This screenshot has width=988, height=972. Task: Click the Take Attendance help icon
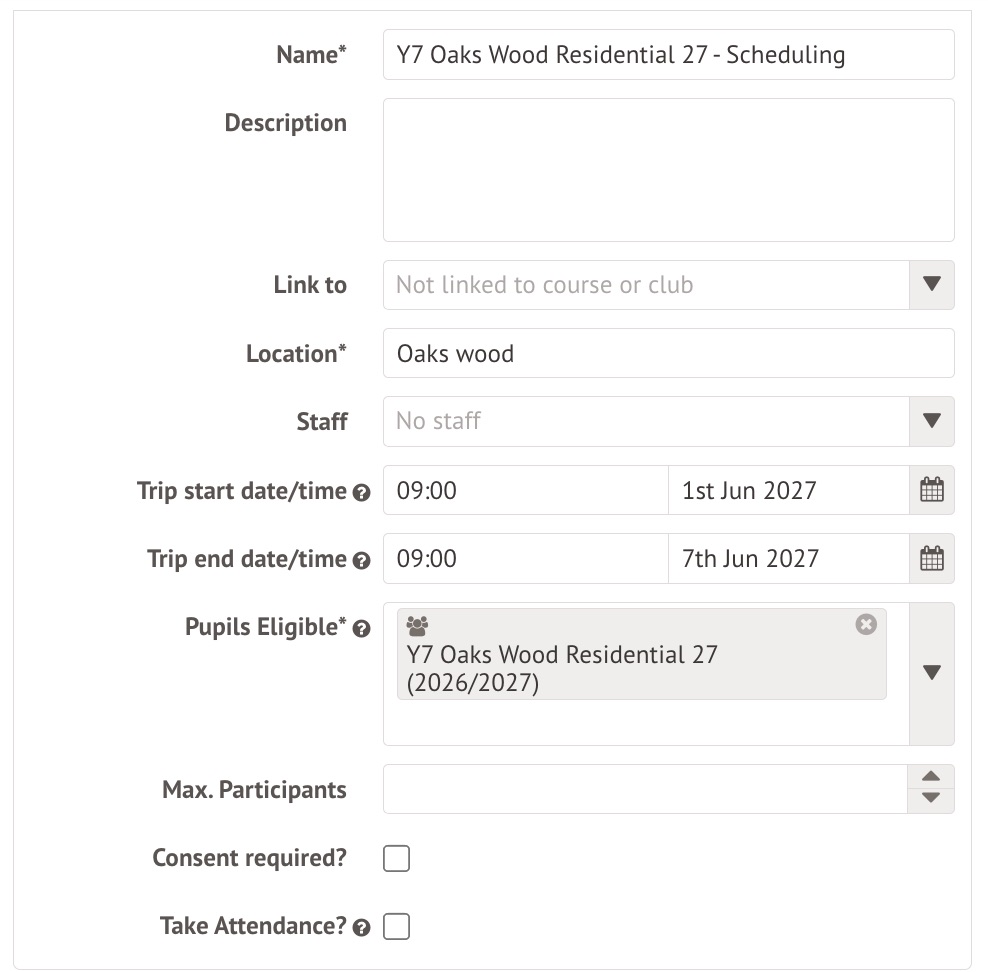click(362, 928)
